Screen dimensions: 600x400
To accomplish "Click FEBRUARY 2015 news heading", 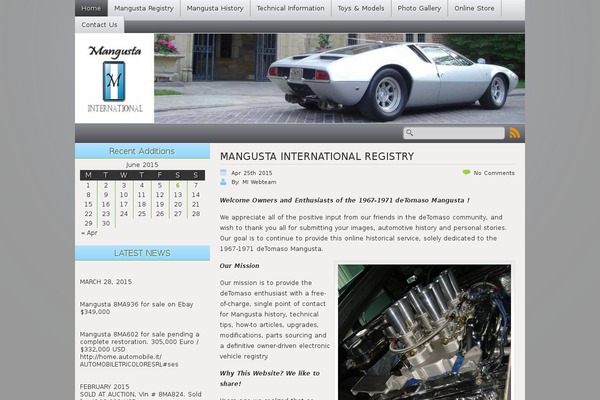I will click(x=104, y=387).
